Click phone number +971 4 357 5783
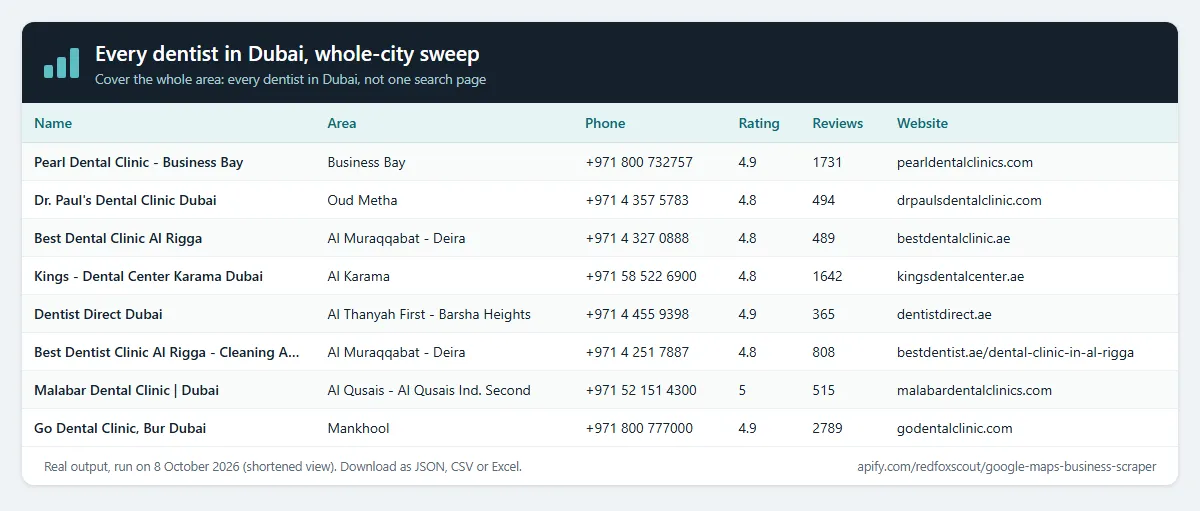 [x=637, y=200]
